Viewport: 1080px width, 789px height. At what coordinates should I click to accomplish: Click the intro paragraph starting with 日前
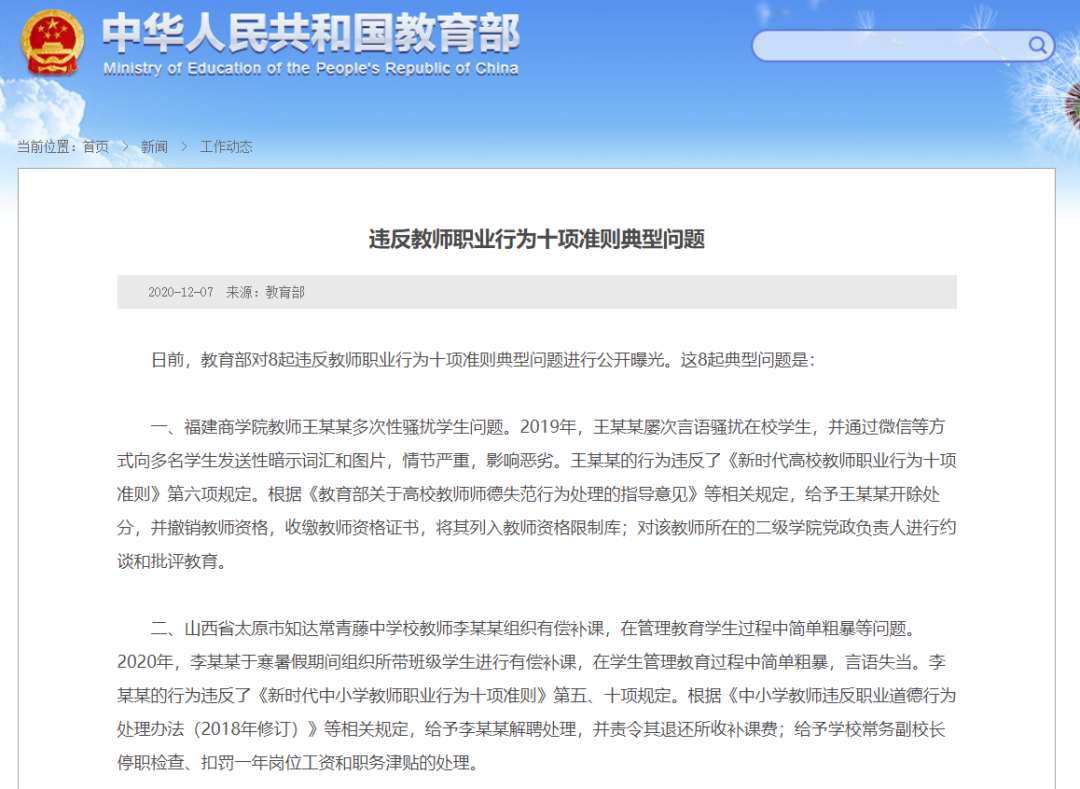point(482,360)
